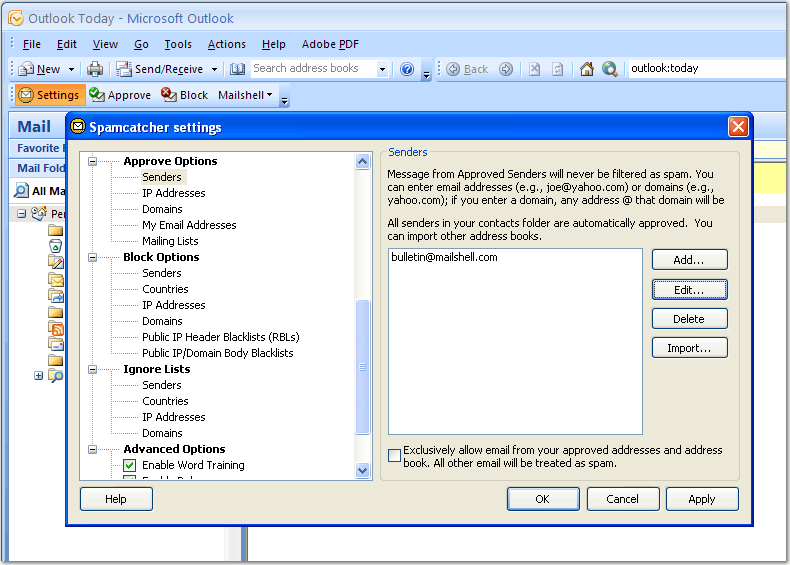Click the Search the Web icon

coord(609,69)
